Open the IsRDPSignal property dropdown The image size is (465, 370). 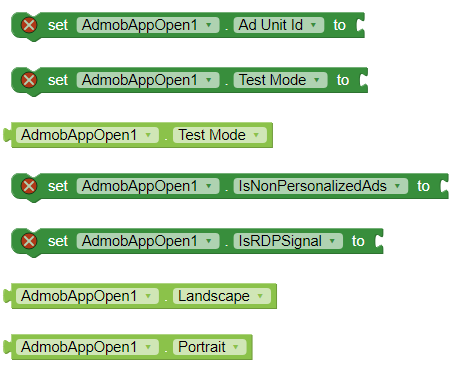pyautogui.click(x=288, y=241)
